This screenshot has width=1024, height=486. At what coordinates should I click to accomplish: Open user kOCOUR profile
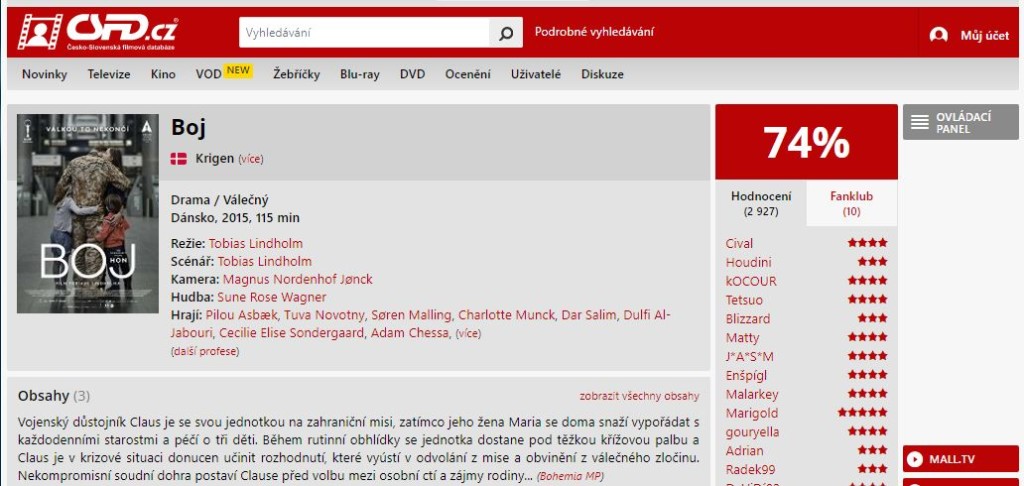(x=751, y=282)
